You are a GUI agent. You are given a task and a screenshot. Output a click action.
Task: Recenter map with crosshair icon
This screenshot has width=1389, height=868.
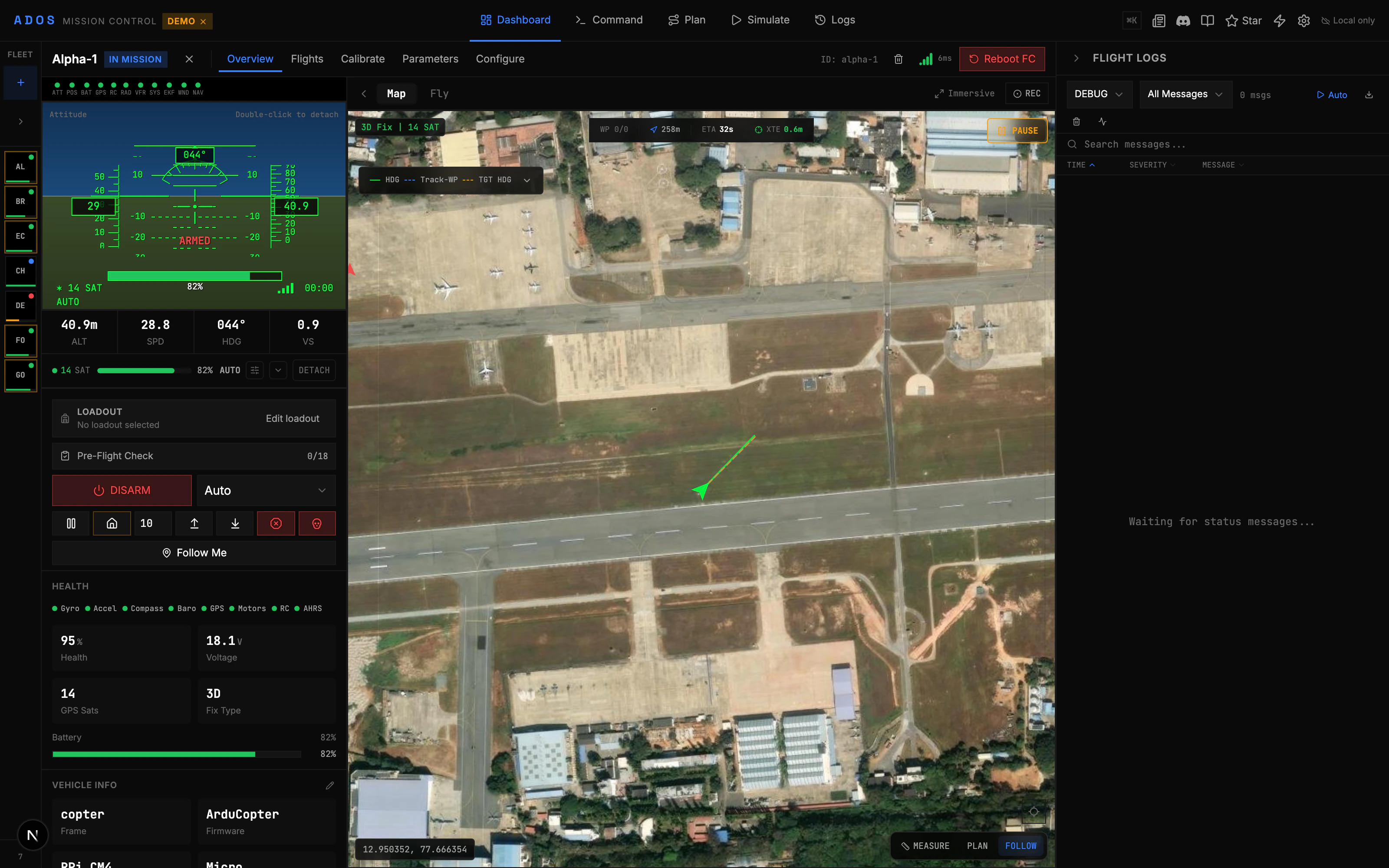1034,812
